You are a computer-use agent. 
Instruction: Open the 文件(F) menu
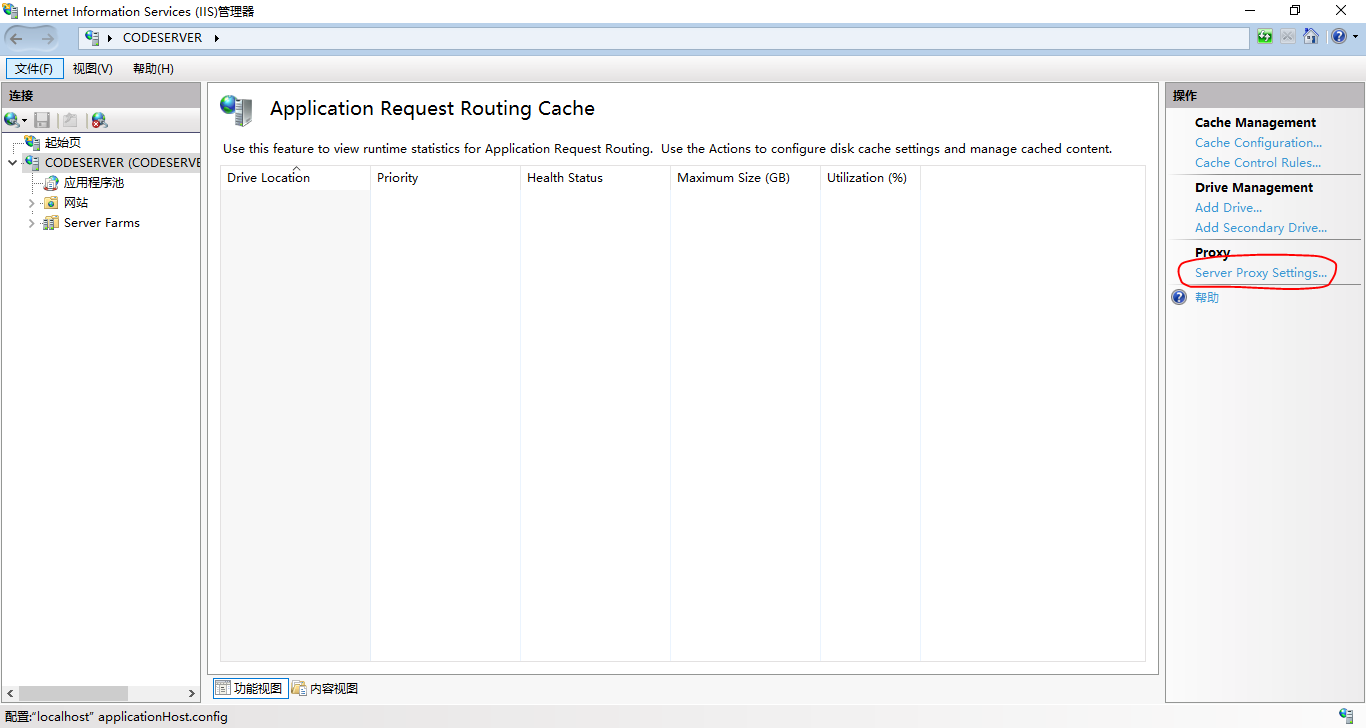coord(34,68)
